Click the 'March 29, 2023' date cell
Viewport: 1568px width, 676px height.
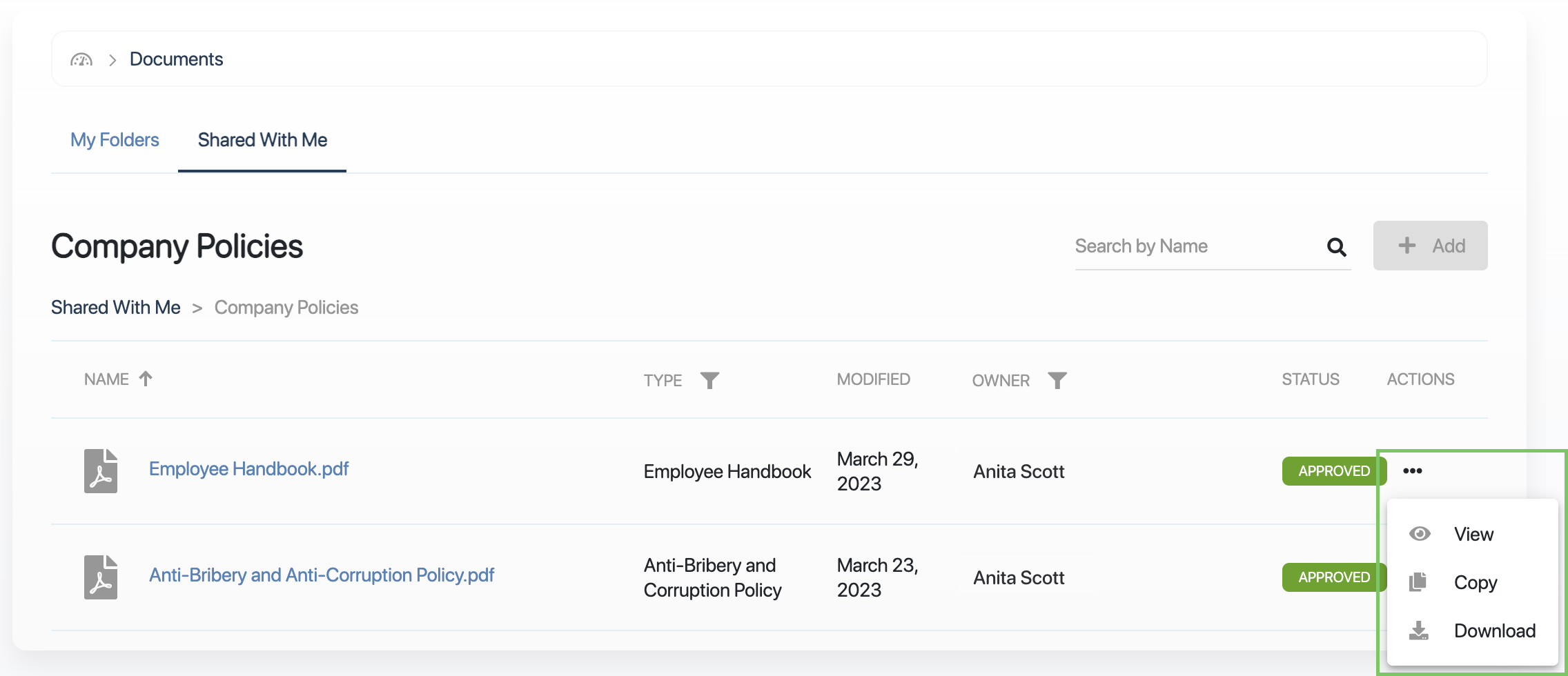pos(878,471)
